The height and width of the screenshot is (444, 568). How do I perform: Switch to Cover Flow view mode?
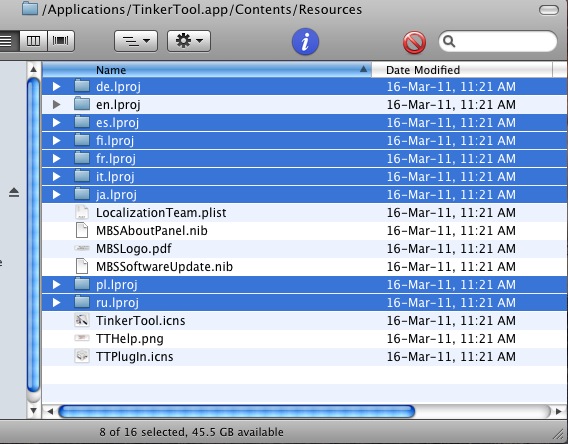click(60, 41)
